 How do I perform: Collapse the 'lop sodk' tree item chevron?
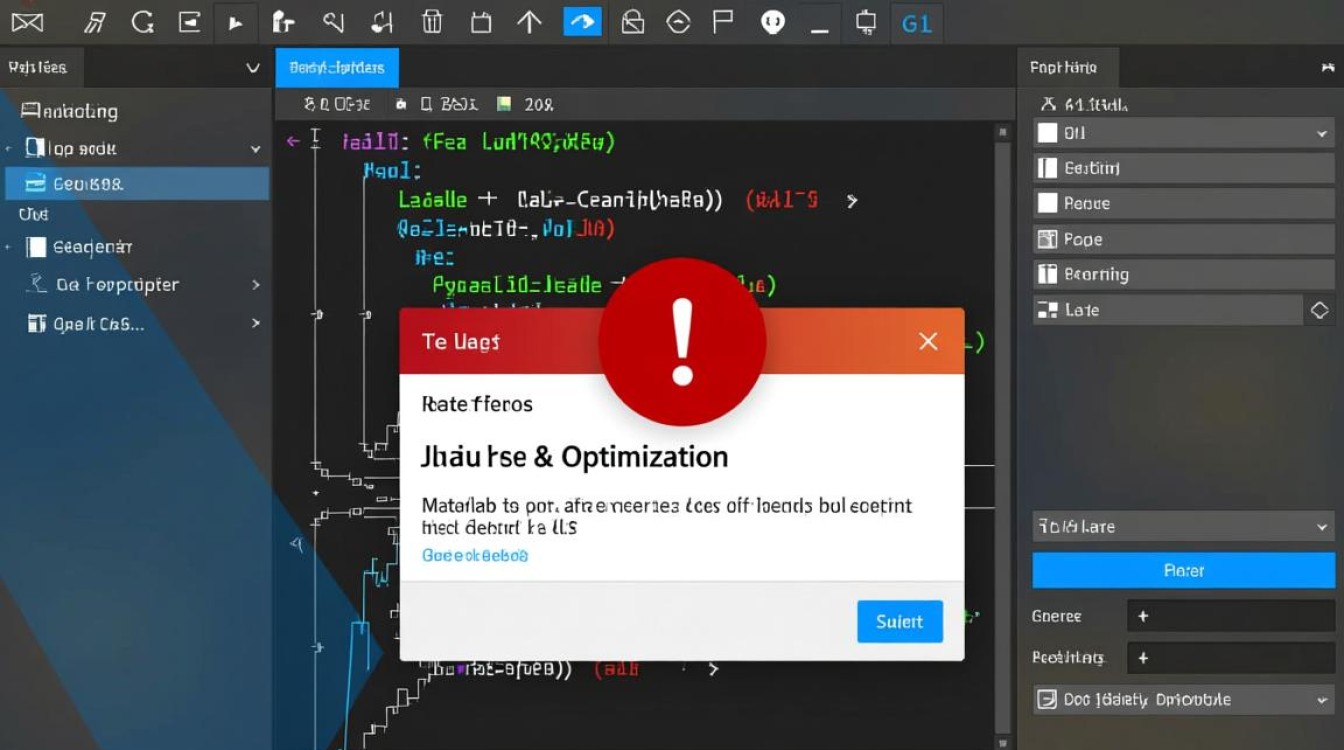[256, 149]
